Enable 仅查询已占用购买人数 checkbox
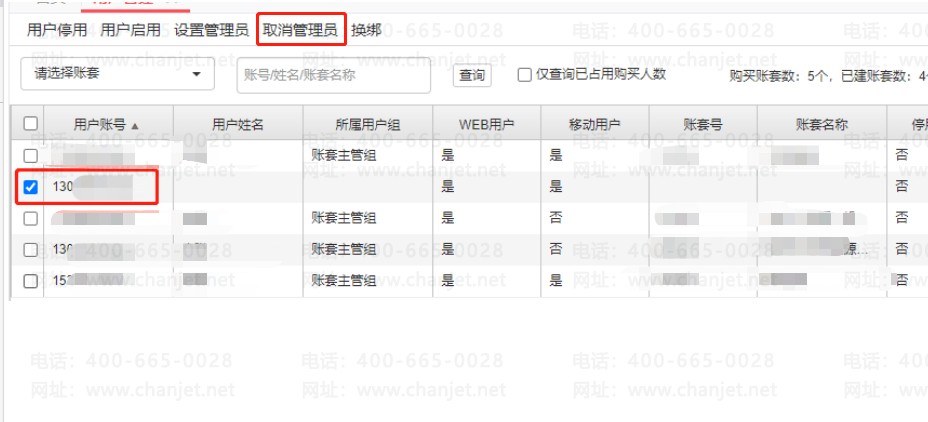Viewport: 928px width, 422px height. click(524, 74)
